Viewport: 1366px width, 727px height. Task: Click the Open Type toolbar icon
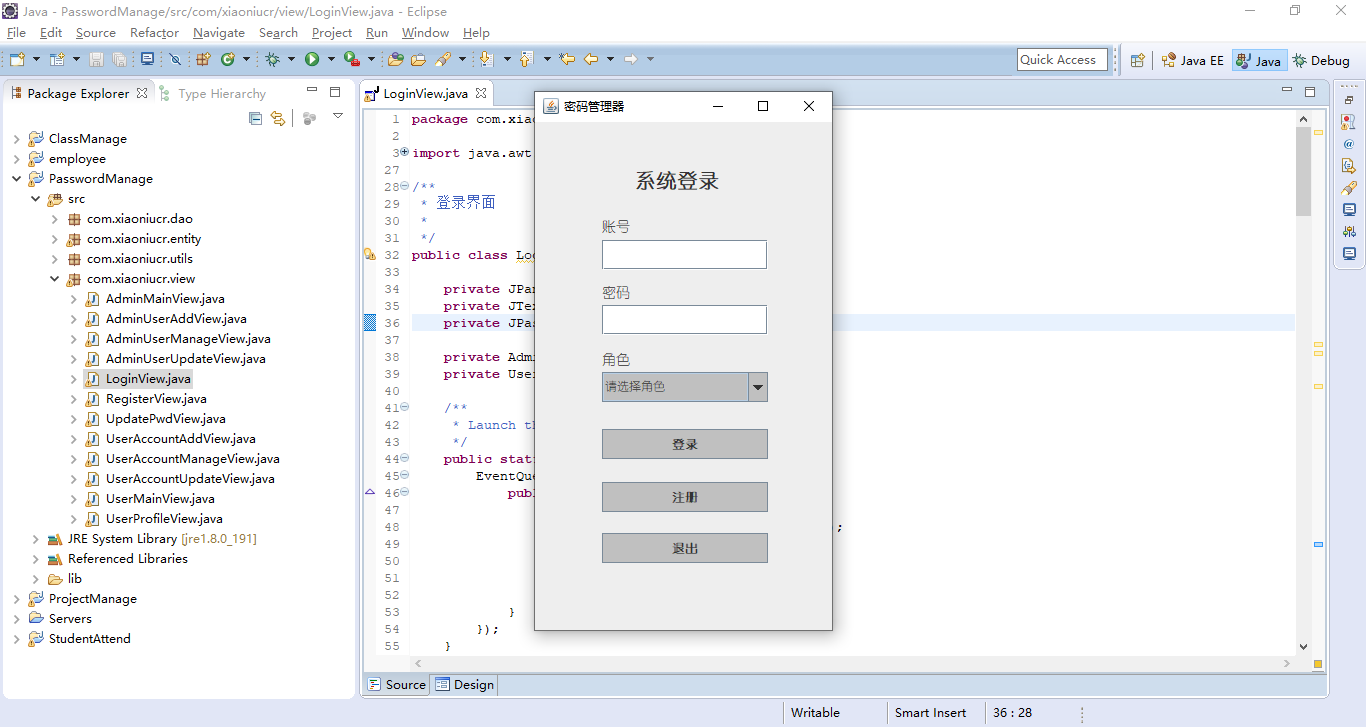[395, 59]
